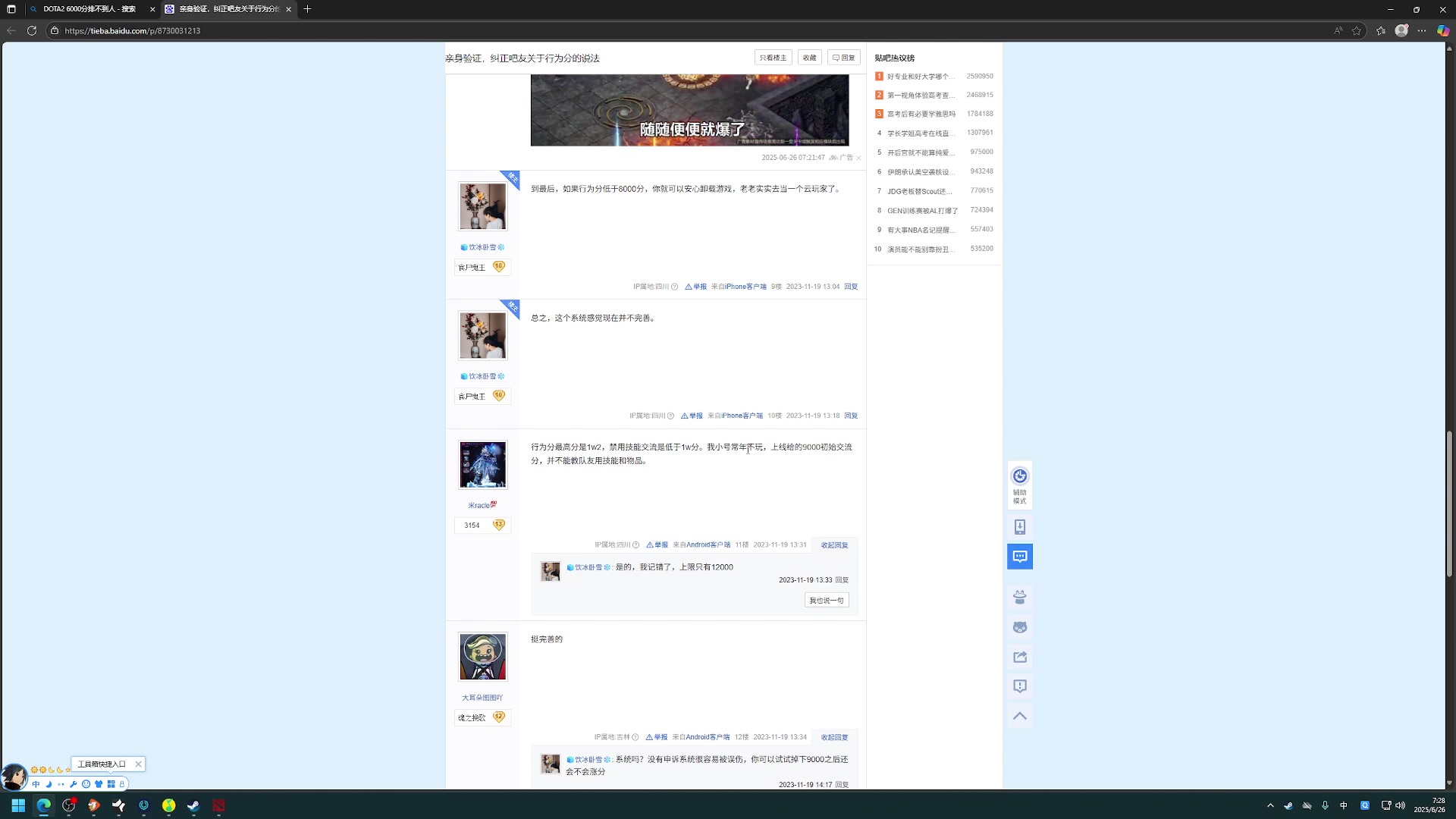Viewport: 1456px width, 819px height.
Task: Click the smiley emoji icon in floating bar
Action: [x=86, y=784]
